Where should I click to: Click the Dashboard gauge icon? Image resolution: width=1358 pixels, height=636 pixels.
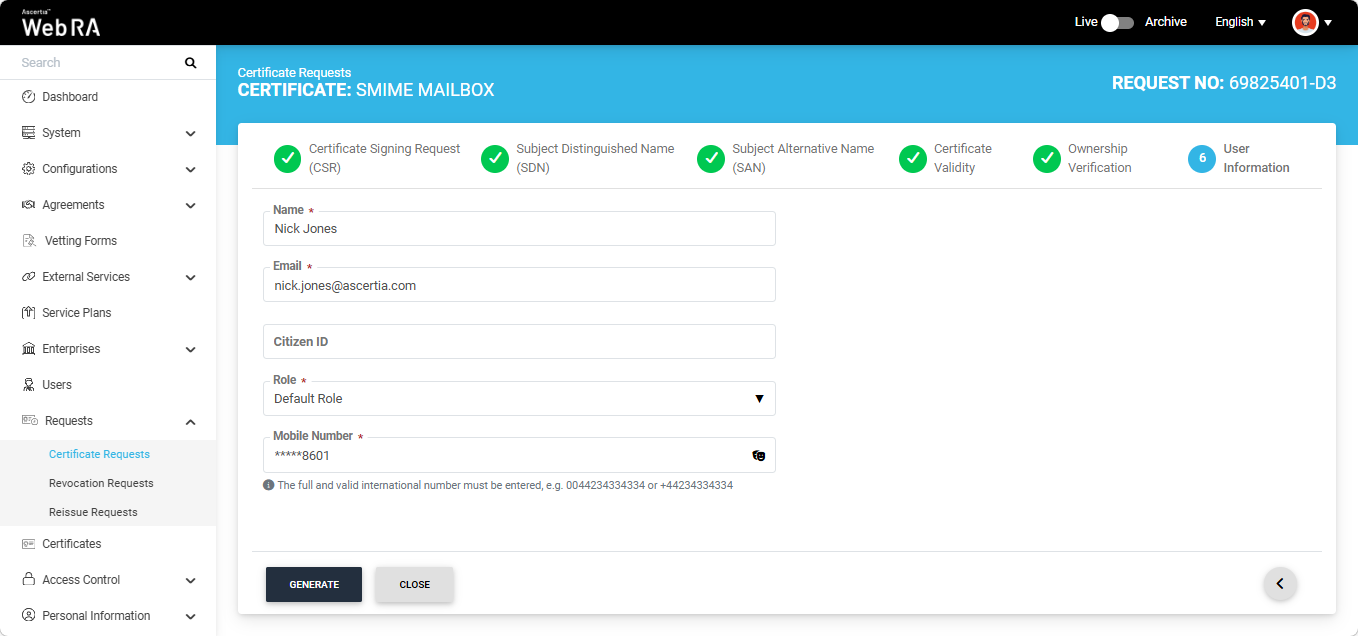[29, 97]
